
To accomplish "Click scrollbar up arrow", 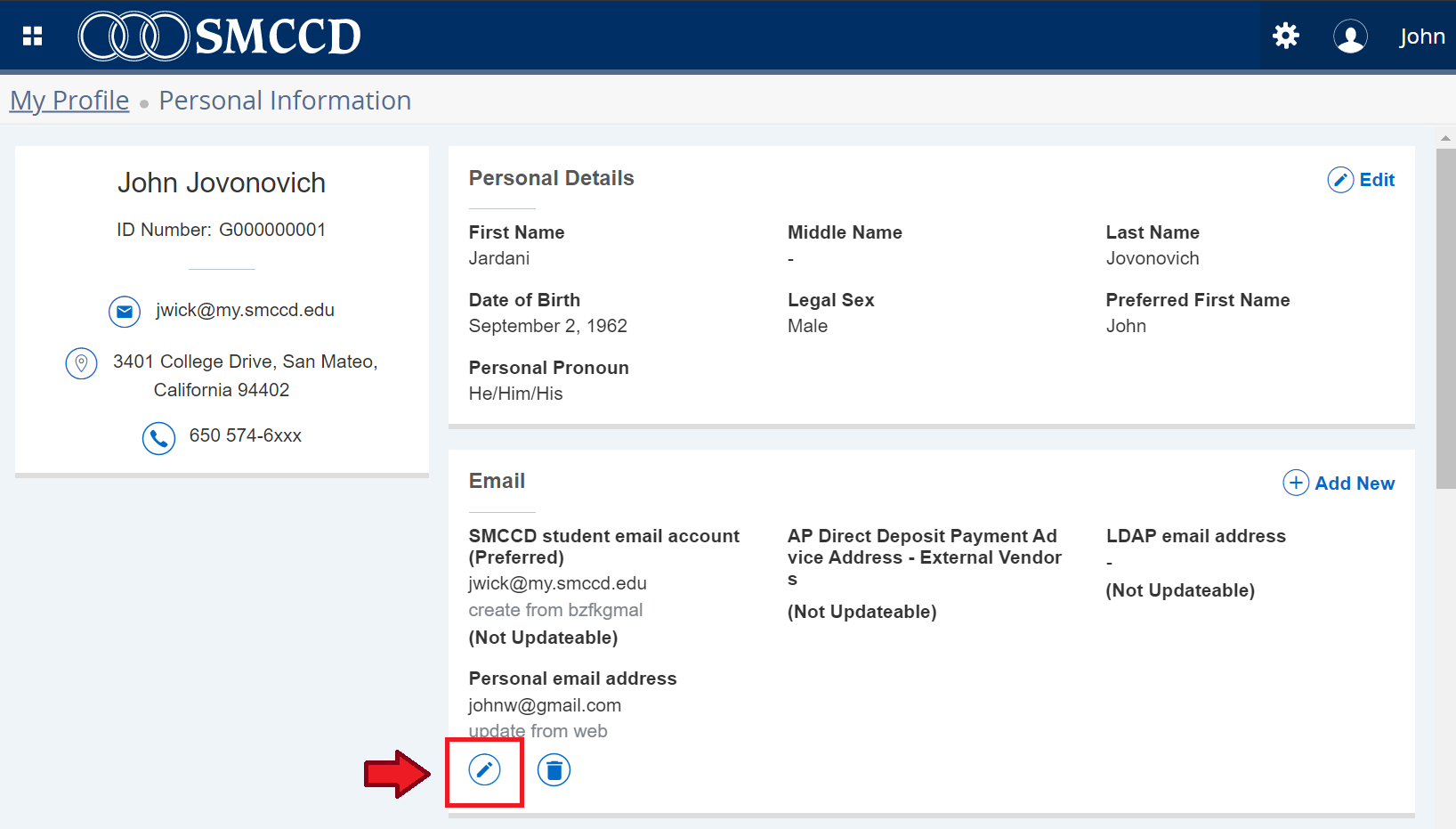I will pos(1445,138).
